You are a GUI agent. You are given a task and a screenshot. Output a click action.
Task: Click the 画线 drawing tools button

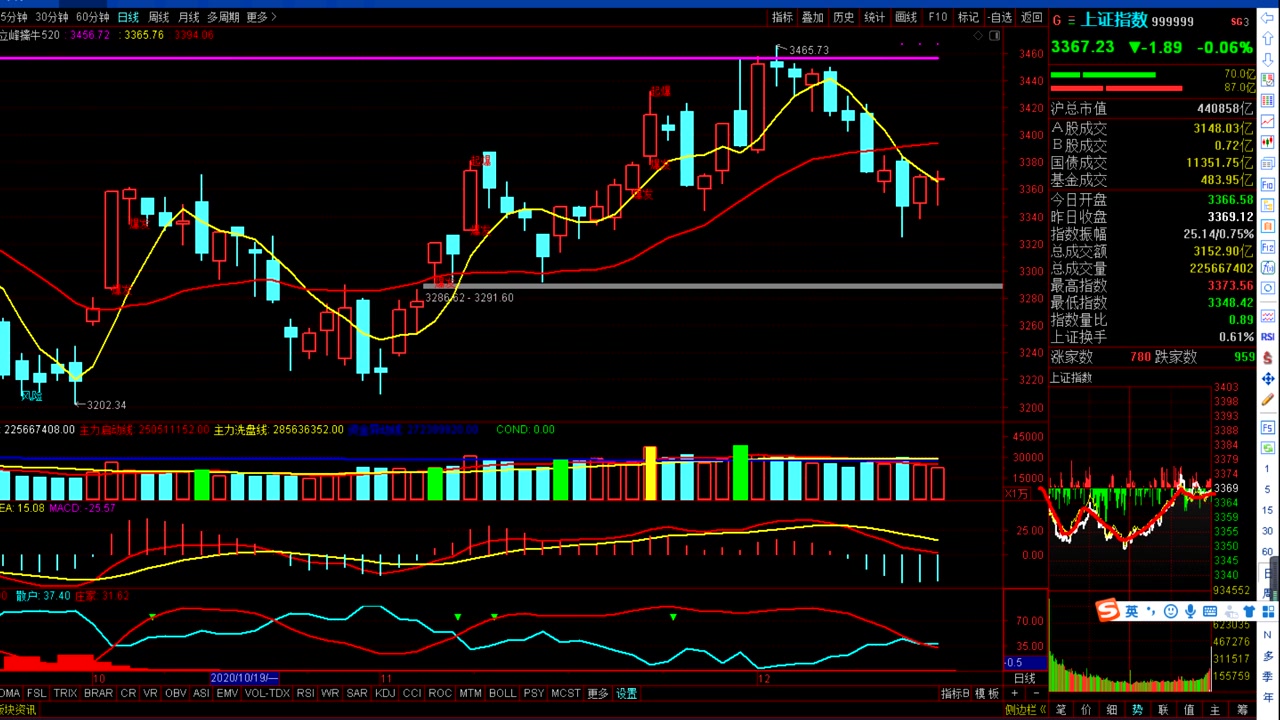[906, 17]
